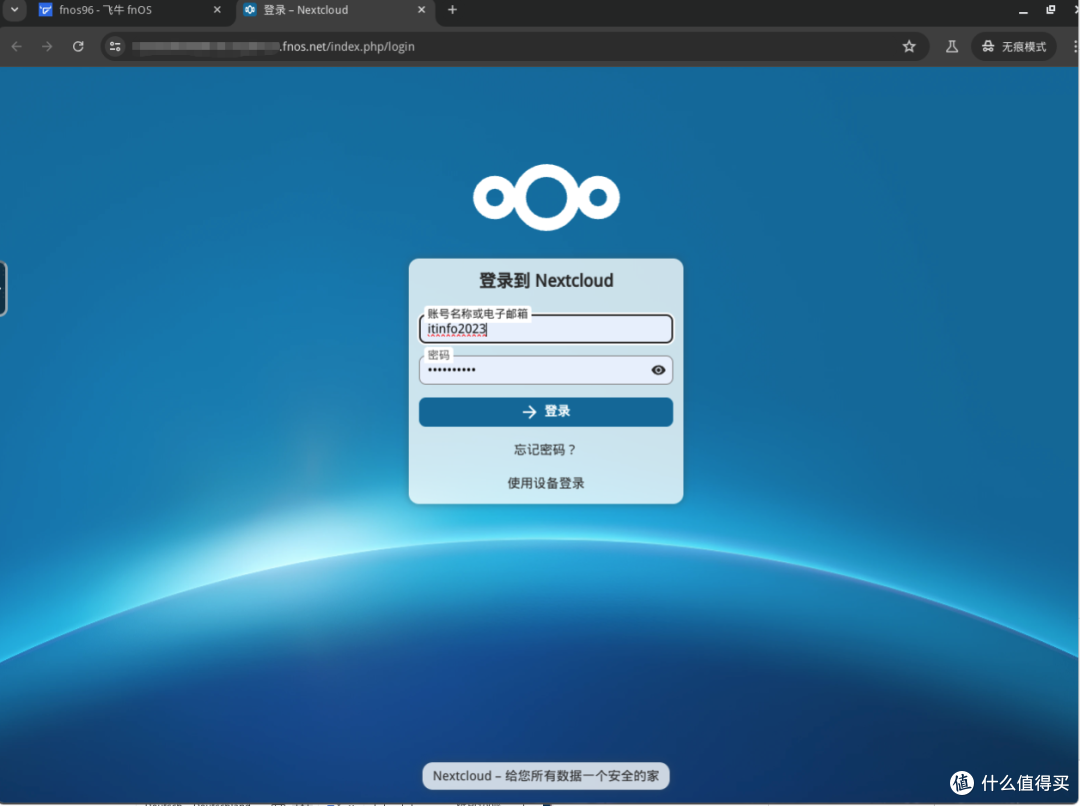Screen dimensions: 1080x806
Task: Bookmark this page with the star
Action: [x=909, y=46]
